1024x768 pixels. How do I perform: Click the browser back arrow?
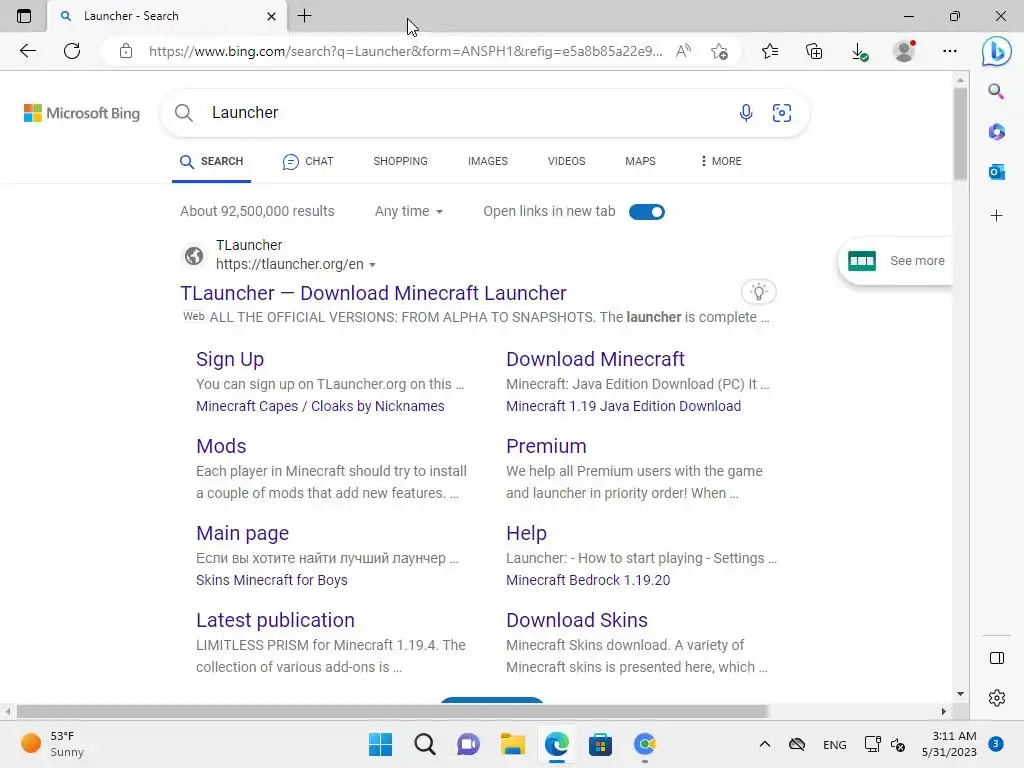pos(27,51)
